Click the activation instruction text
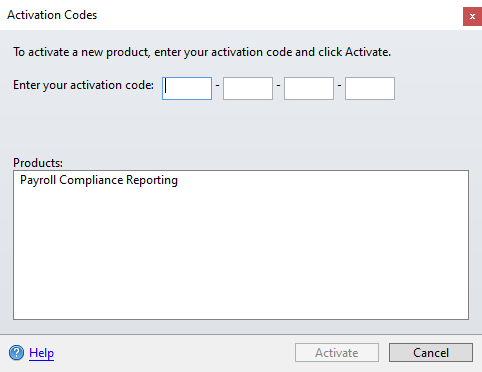This screenshot has width=482, height=372. coord(202,52)
